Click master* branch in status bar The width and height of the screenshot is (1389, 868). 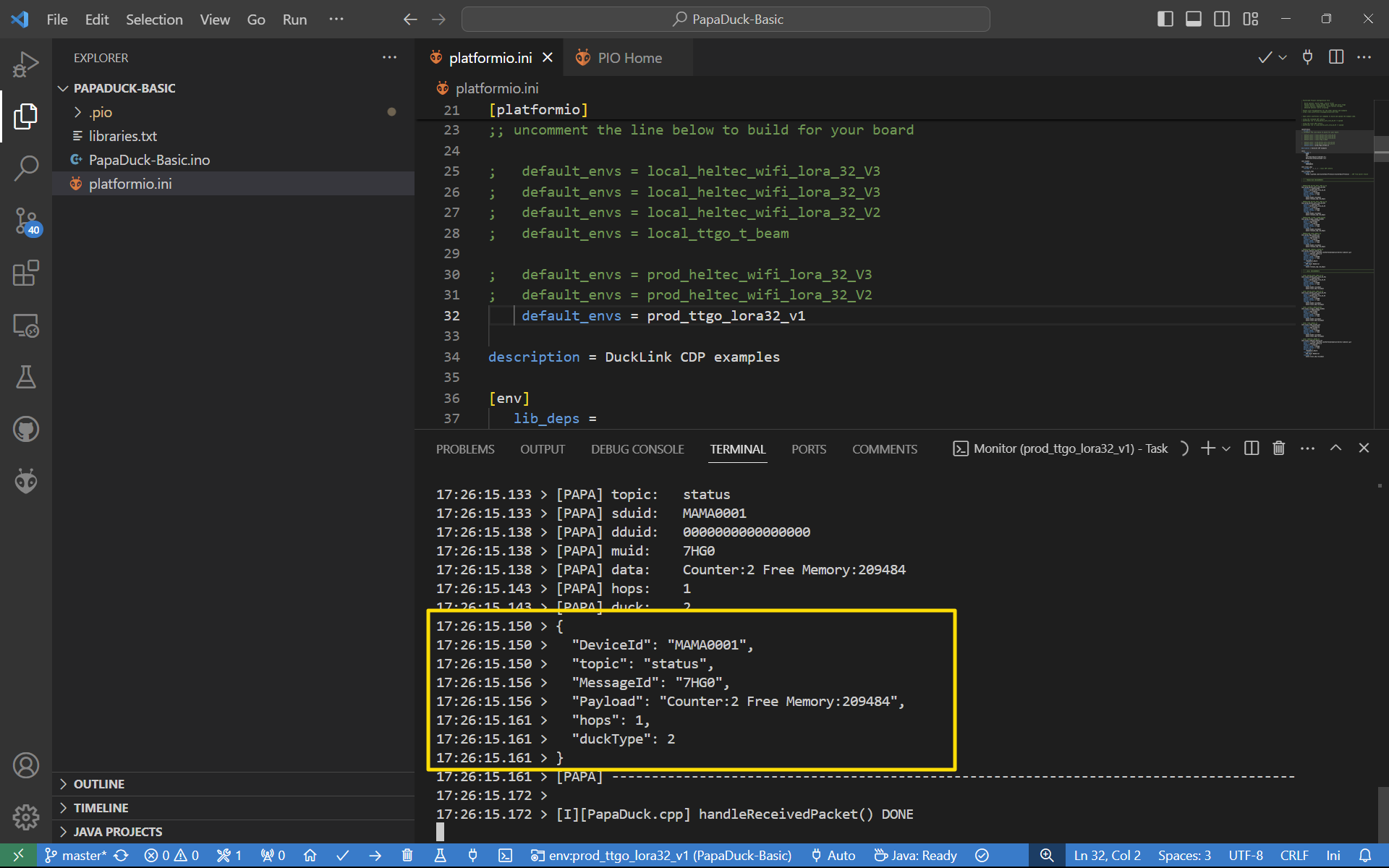(76, 856)
